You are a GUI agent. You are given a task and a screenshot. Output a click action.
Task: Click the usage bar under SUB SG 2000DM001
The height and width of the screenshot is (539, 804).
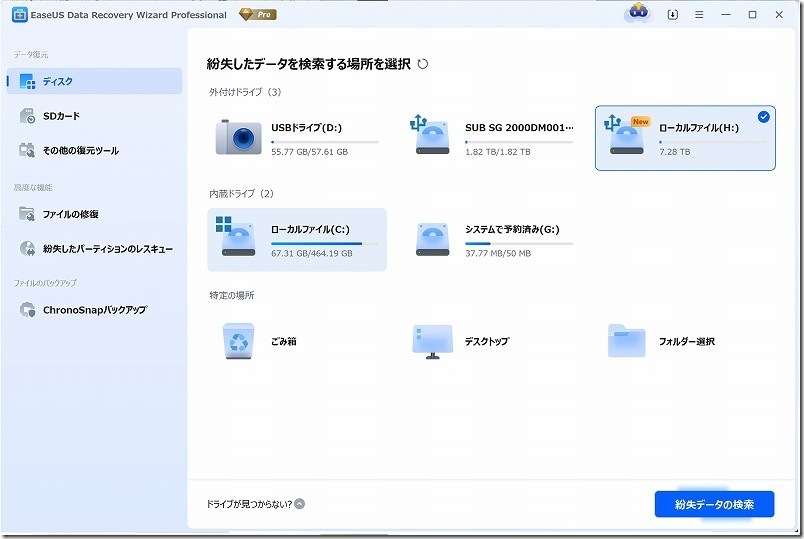tap(519, 142)
